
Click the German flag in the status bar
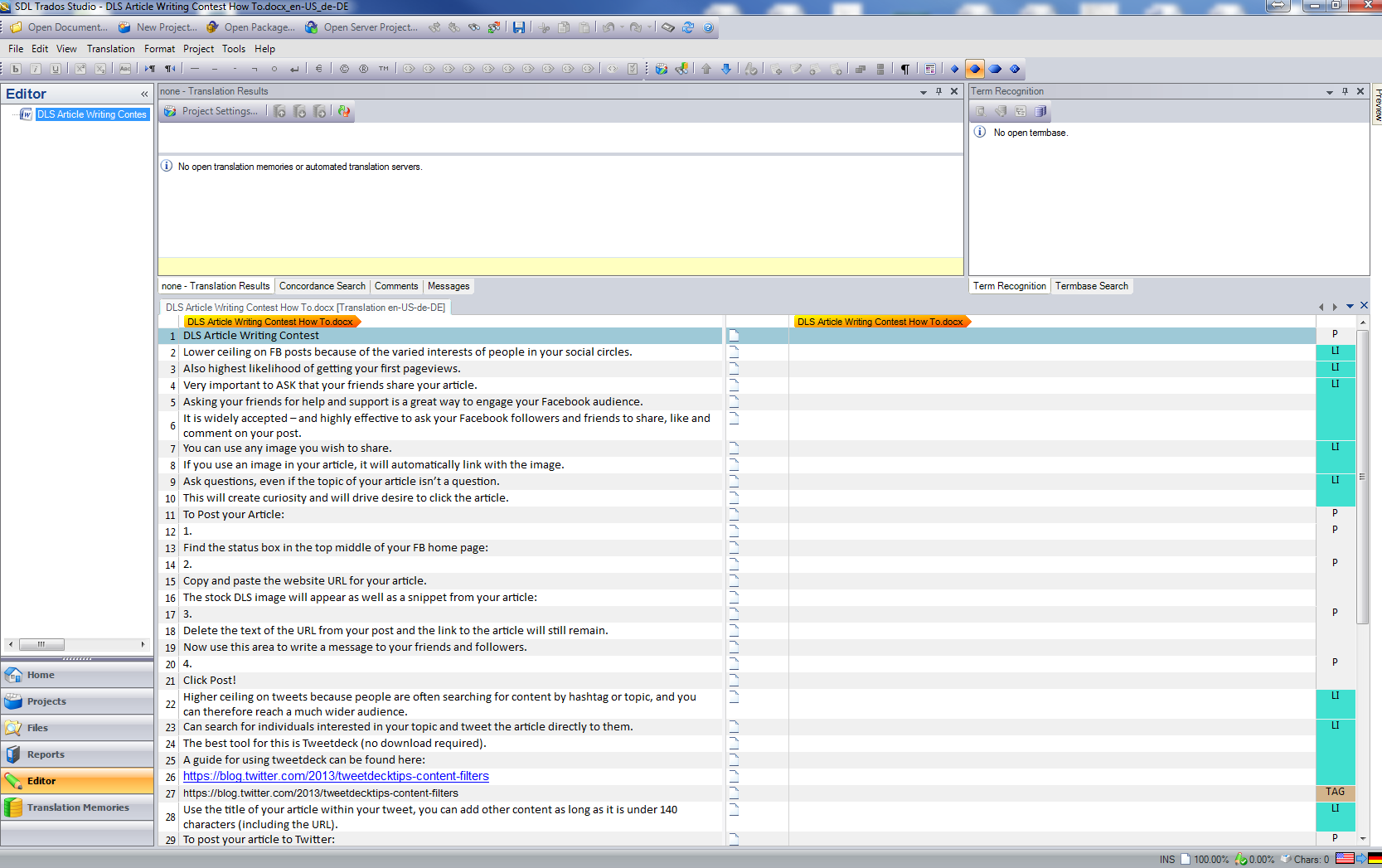coord(1375,858)
